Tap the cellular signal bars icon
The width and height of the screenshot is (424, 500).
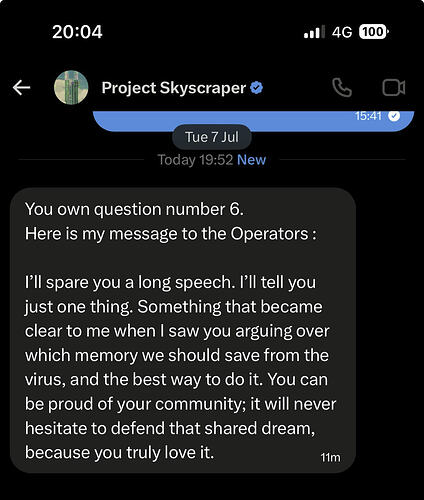tap(314, 32)
